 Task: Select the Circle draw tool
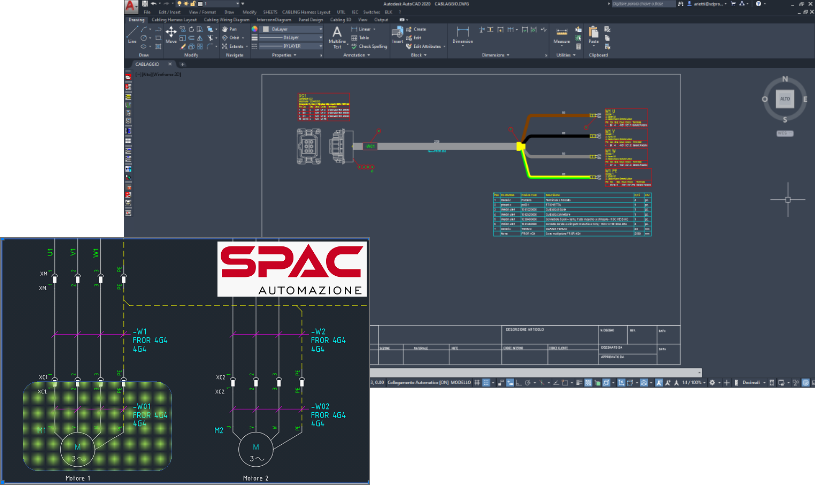144,38
